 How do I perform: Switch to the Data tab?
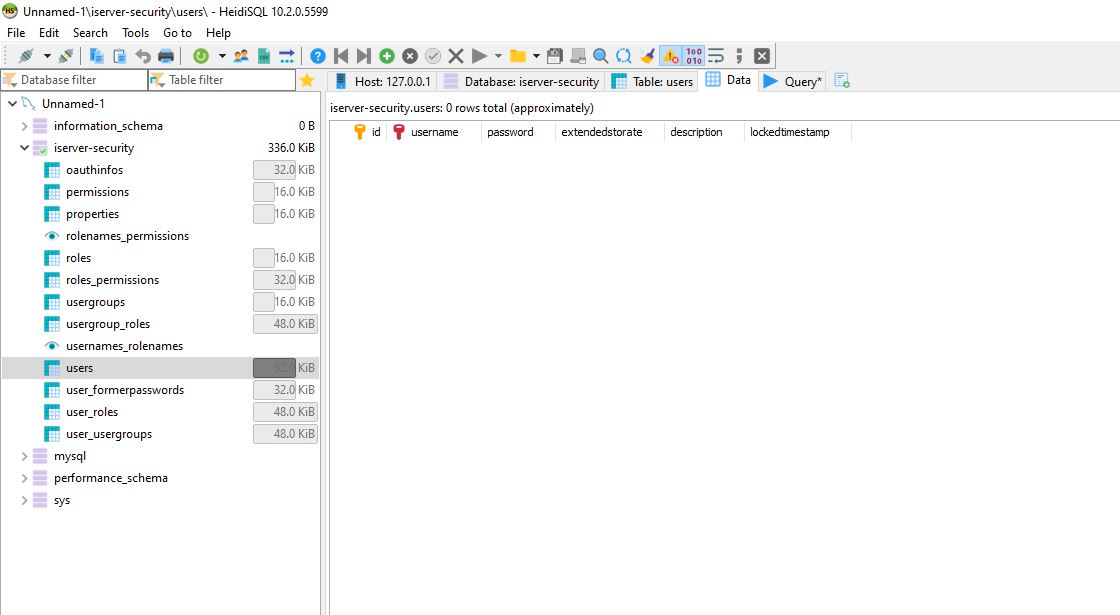point(729,80)
